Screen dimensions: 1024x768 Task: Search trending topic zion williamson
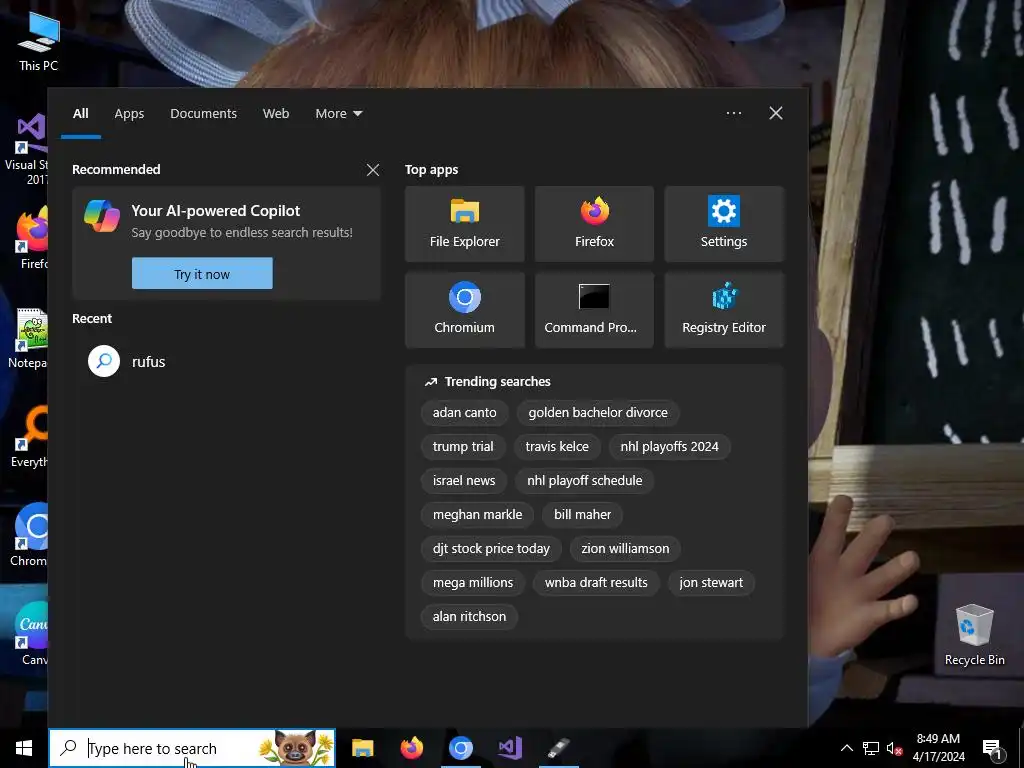tap(625, 549)
